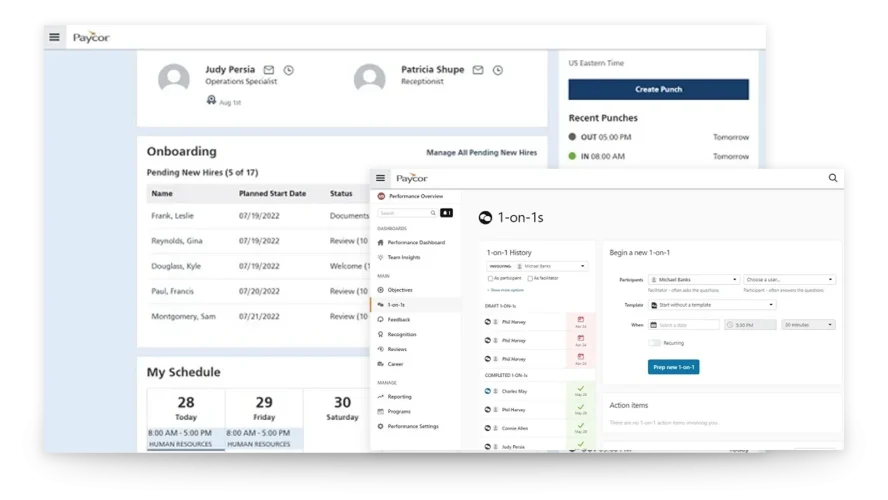Click the search magnifier in the Performance window header
The height and width of the screenshot is (500, 888).
(x=832, y=178)
